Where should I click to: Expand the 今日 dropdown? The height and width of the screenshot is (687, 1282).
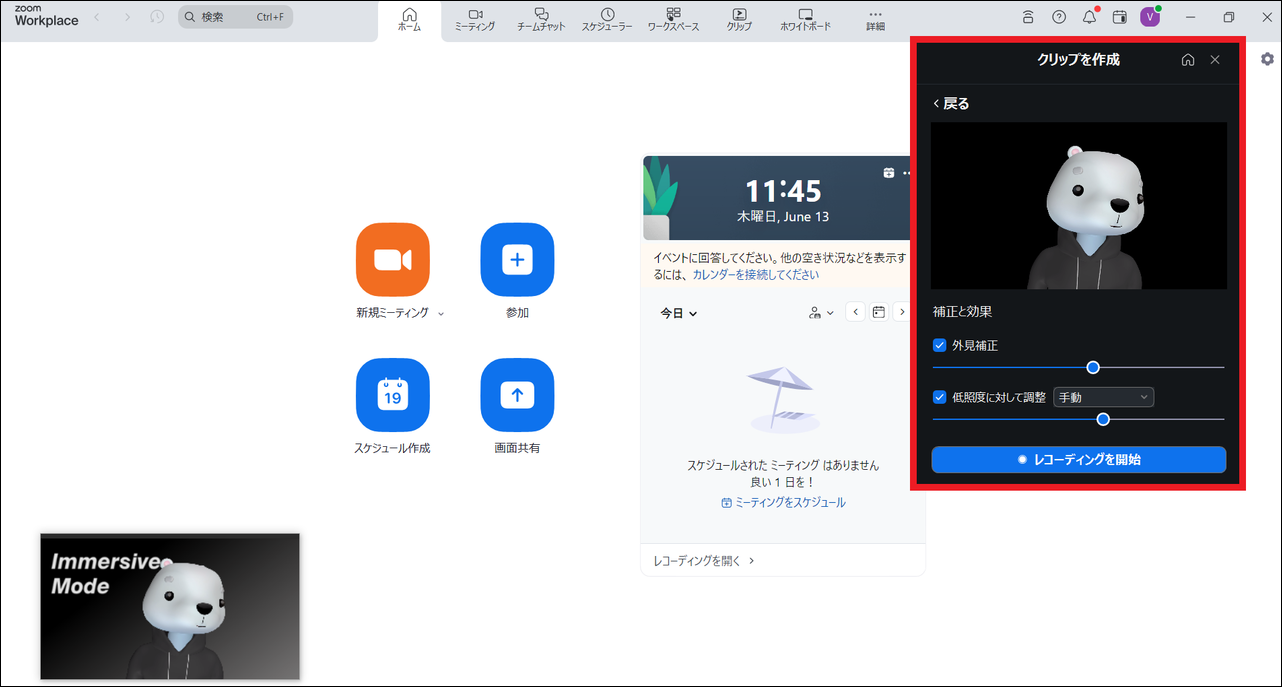(679, 313)
